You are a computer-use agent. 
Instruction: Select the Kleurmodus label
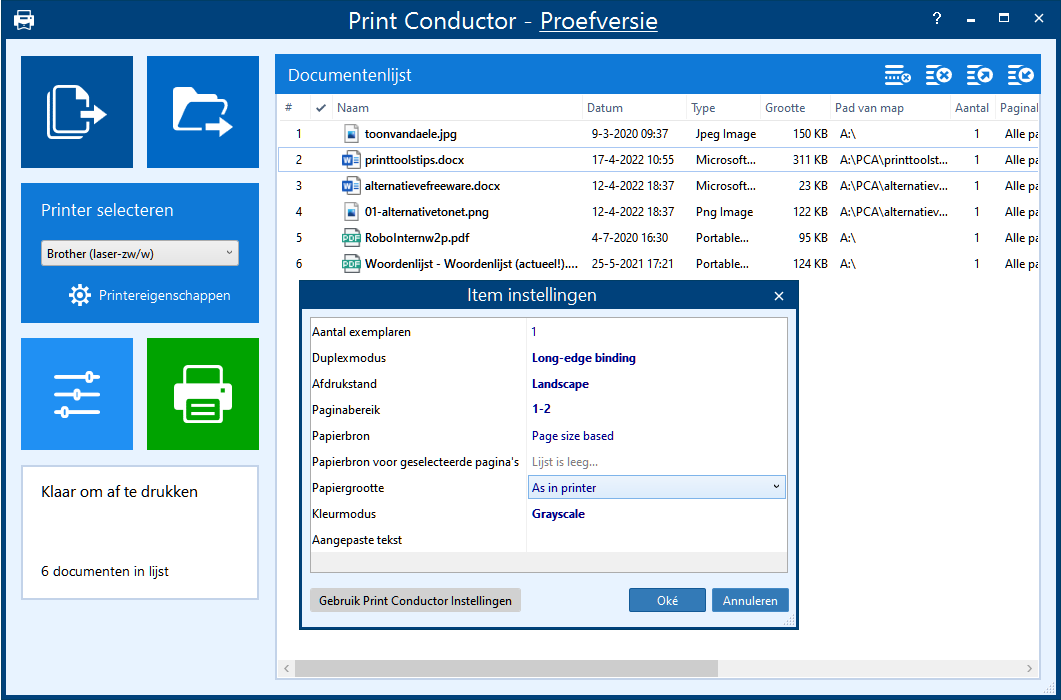pyautogui.click(x=344, y=514)
